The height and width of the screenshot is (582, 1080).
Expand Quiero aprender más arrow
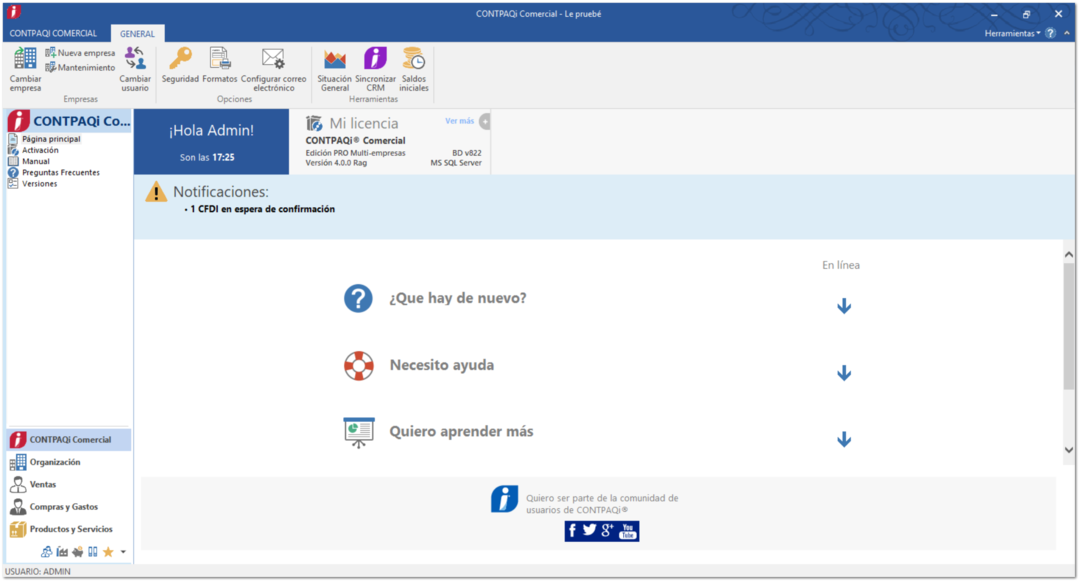(843, 439)
